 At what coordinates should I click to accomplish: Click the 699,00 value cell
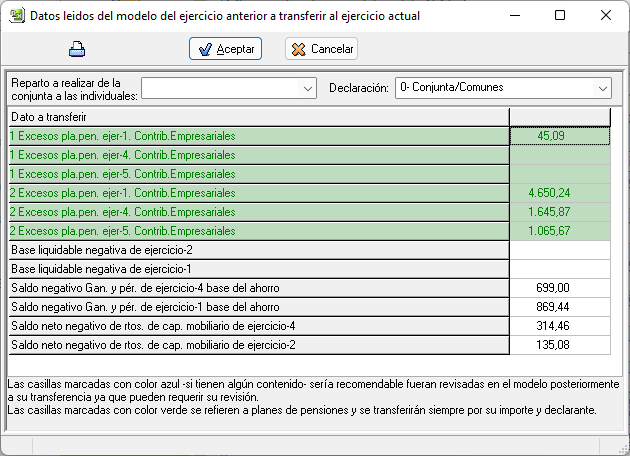[x=560, y=288]
